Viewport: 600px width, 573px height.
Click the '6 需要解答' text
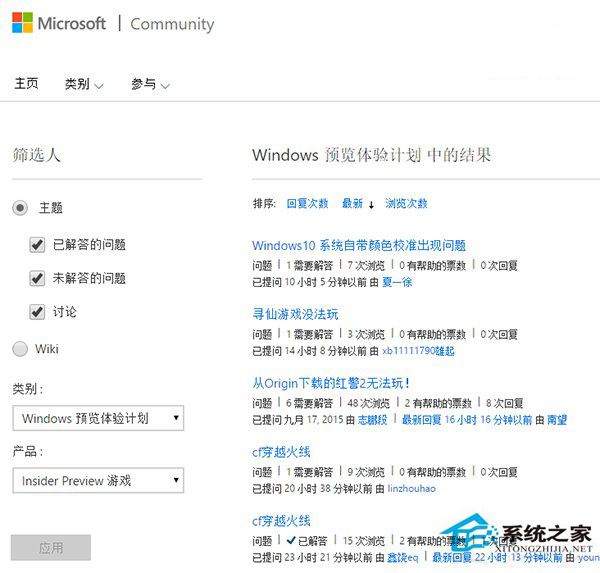coord(309,403)
